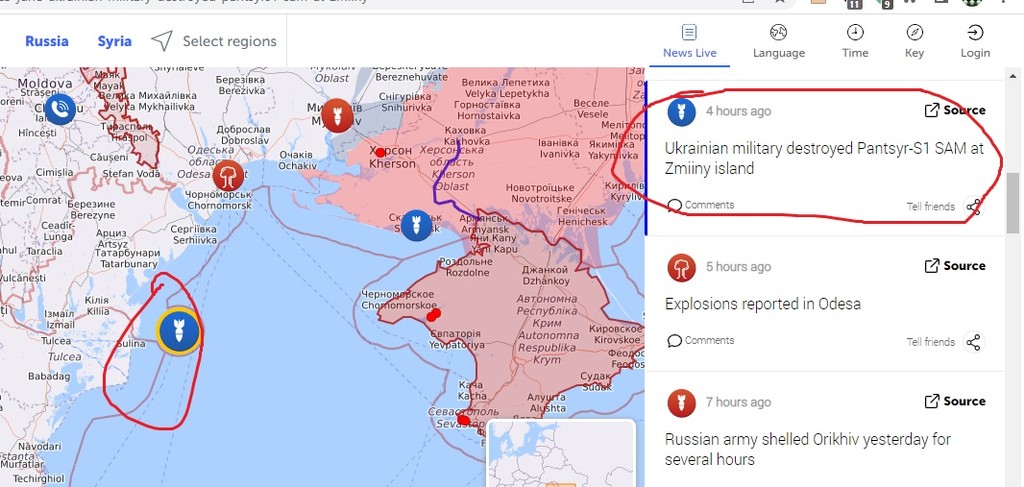The height and width of the screenshot is (487, 1024).
Task: Open Source link of Pantsyr-S1 news
Action: pos(955,110)
